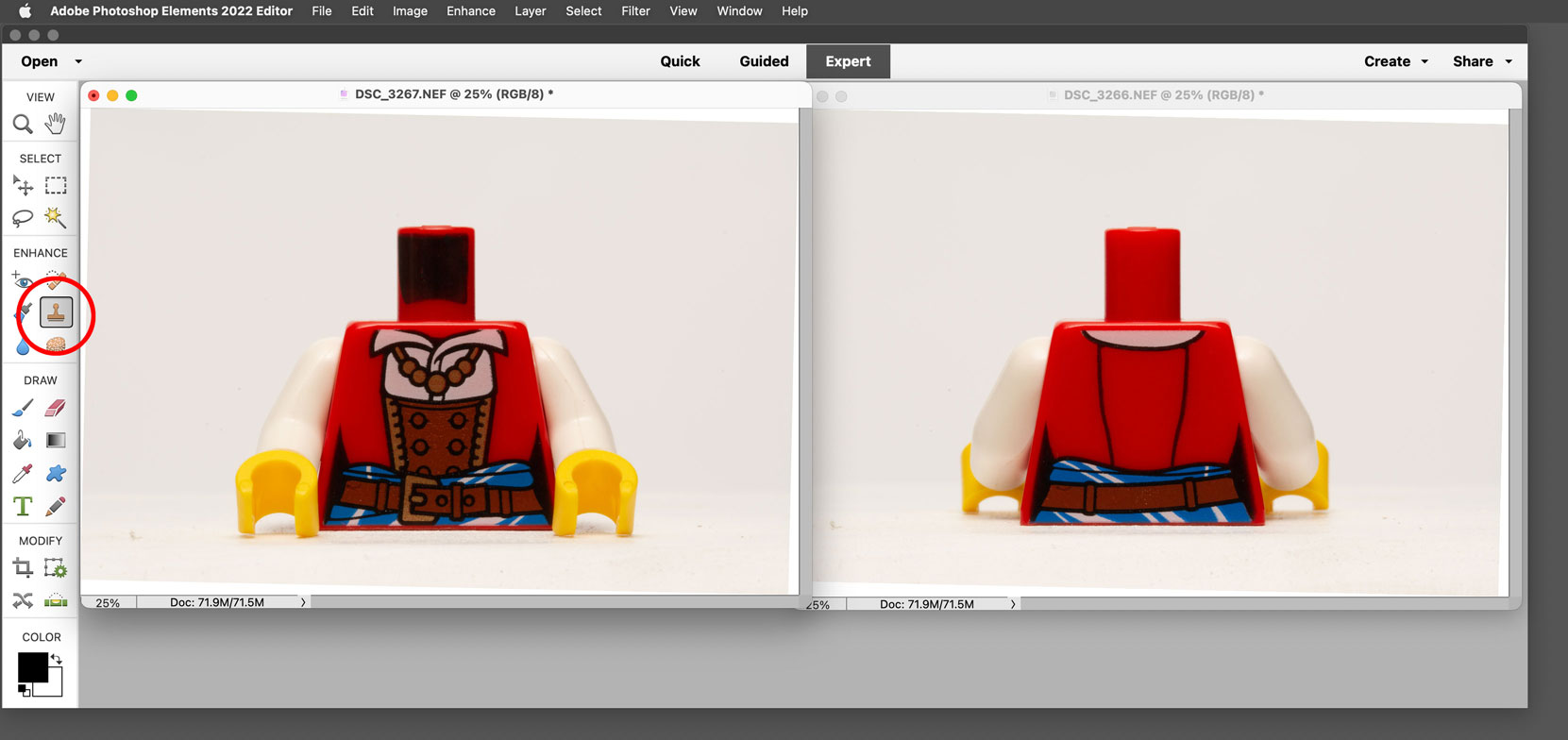
Task: Select the Eraser tool
Action: pyautogui.click(x=56, y=408)
